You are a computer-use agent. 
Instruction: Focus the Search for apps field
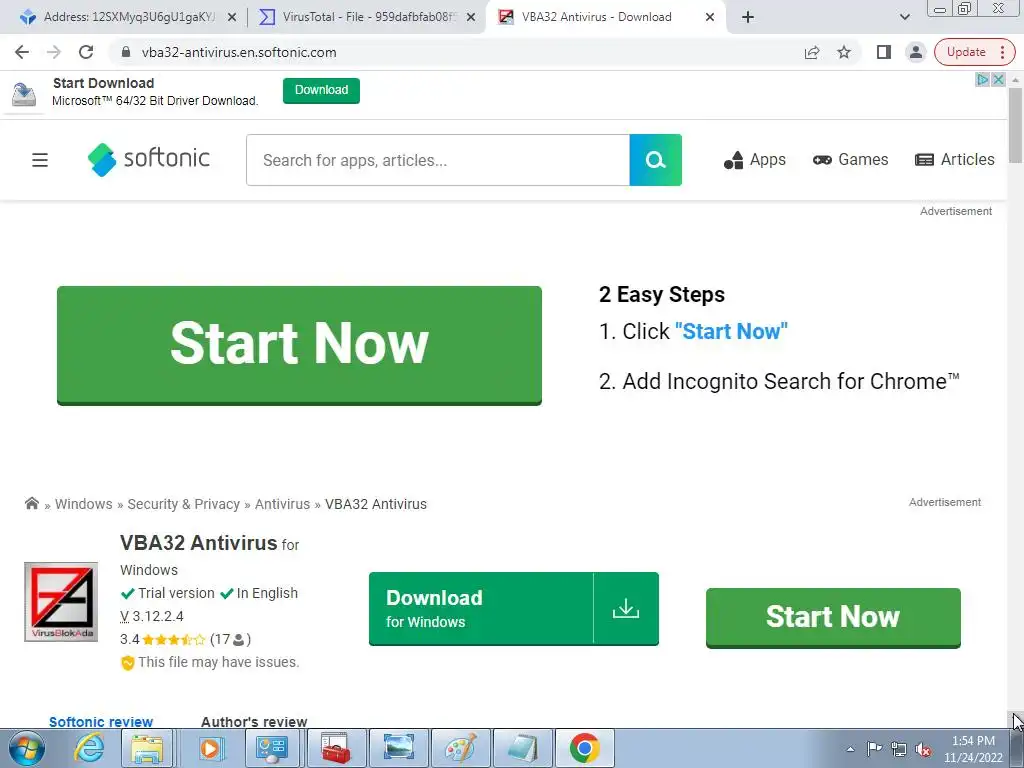click(438, 160)
